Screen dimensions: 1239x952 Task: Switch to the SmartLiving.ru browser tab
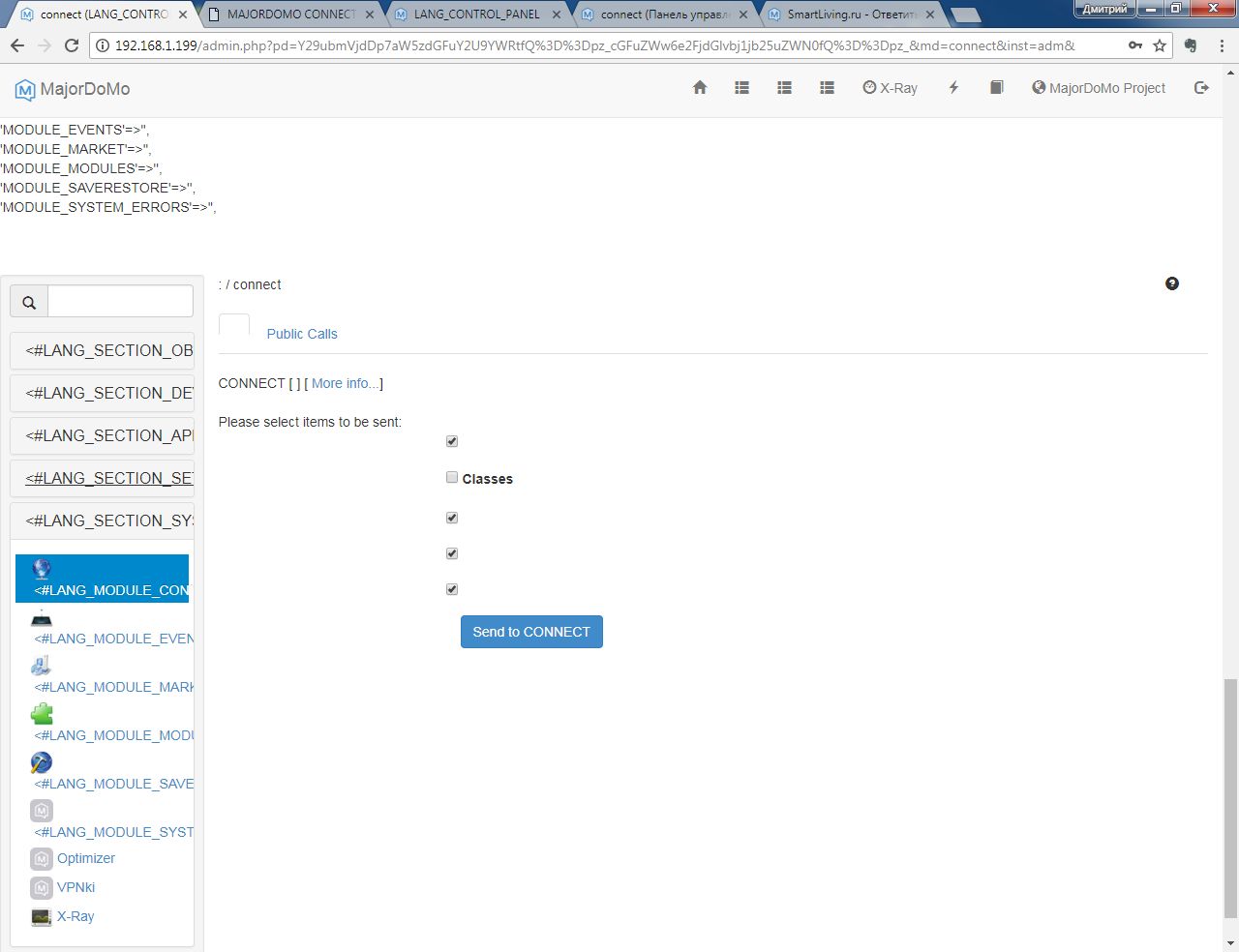(x=850, y=15)
